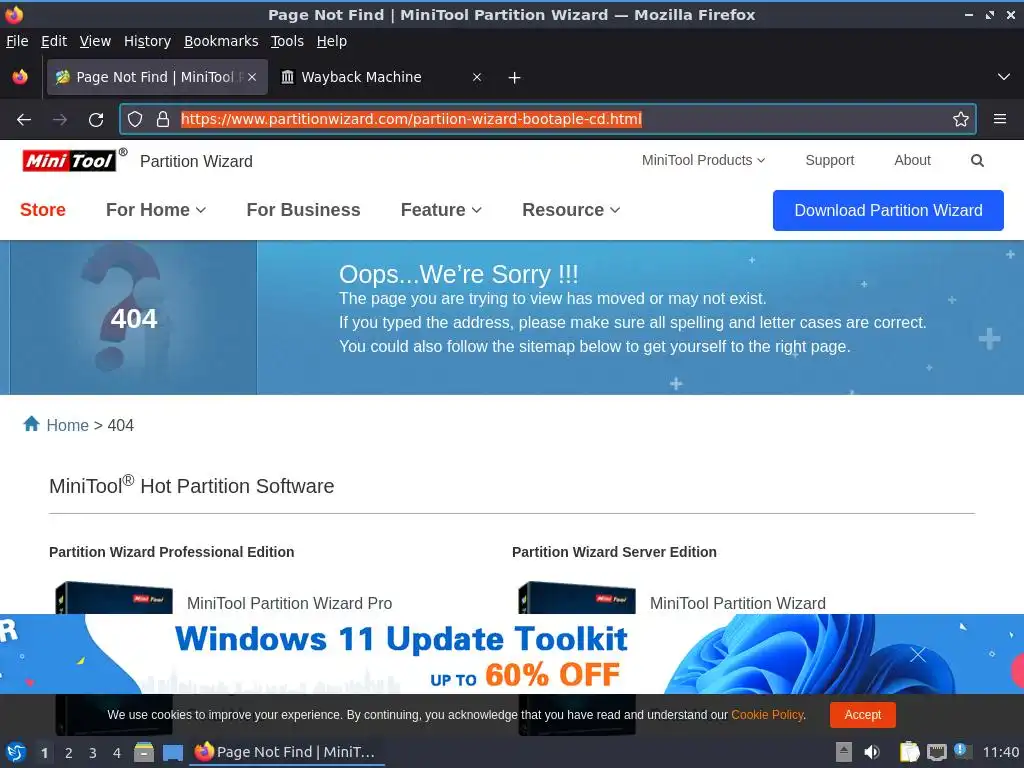The image size is (1024, 768).
Task: Switch to workspace 3
Action: pyautogui.click(x=93, y=753)
